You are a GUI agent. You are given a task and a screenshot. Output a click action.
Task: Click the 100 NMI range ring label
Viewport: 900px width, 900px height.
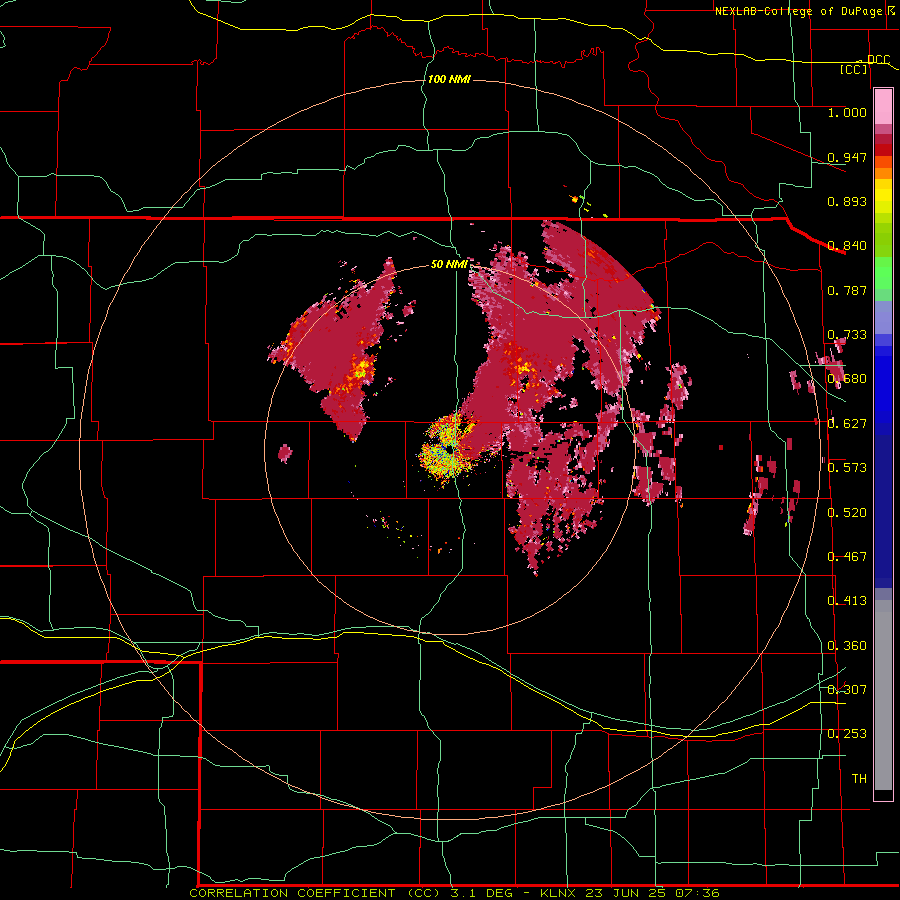click(449, 79)
